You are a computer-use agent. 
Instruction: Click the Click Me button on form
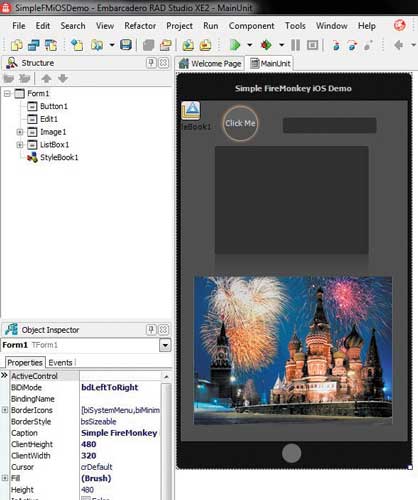click(240, 123)
